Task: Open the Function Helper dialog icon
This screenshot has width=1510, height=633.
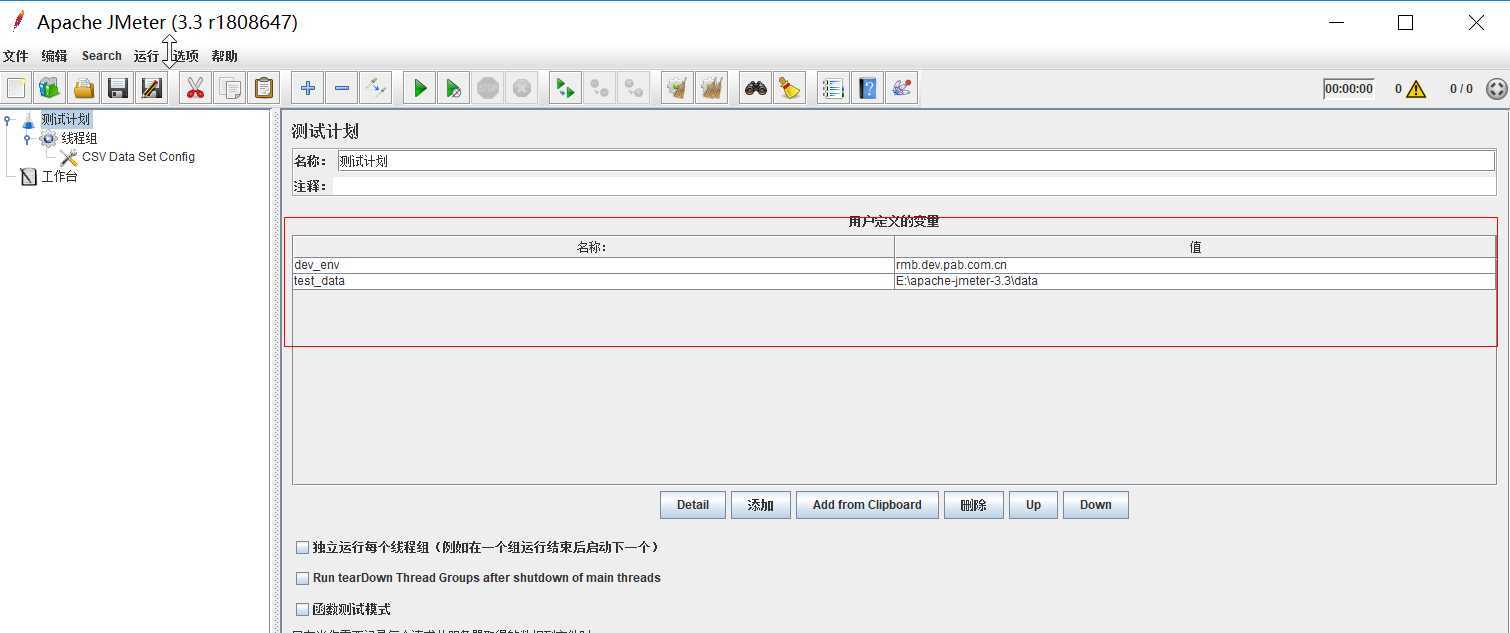Action: coord(834,88)
